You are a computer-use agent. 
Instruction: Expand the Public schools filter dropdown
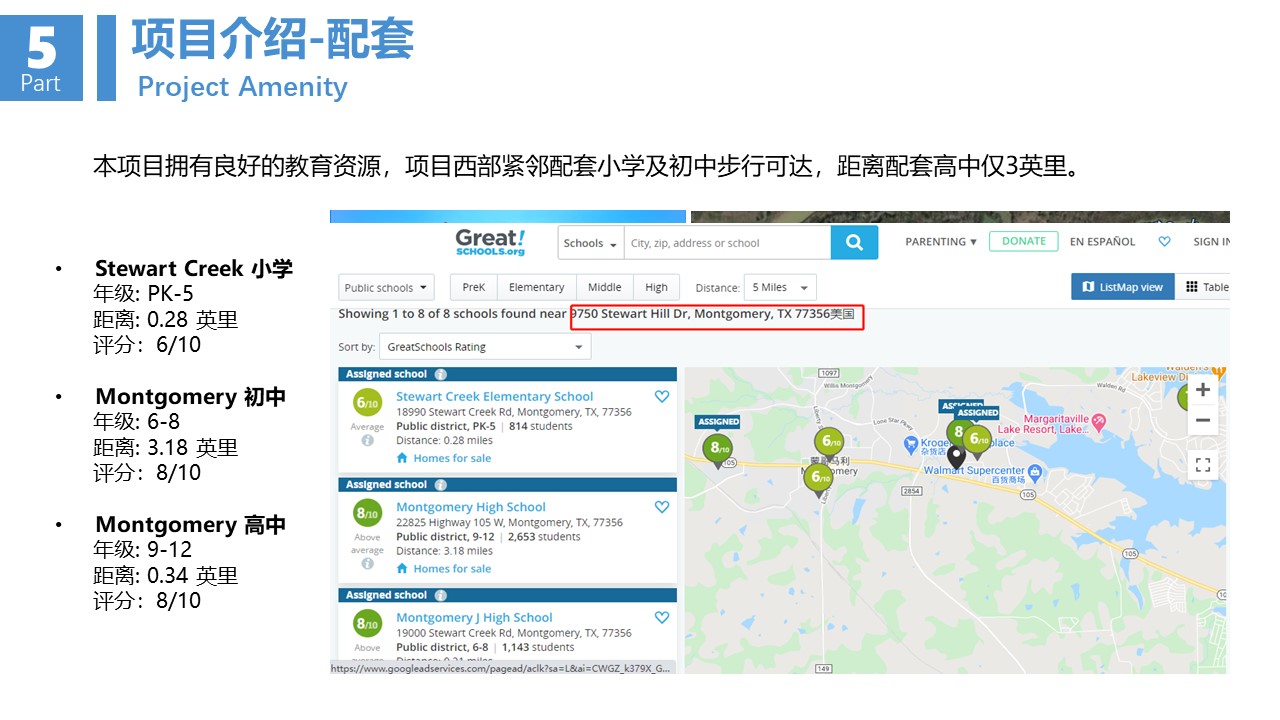[386, 288]
